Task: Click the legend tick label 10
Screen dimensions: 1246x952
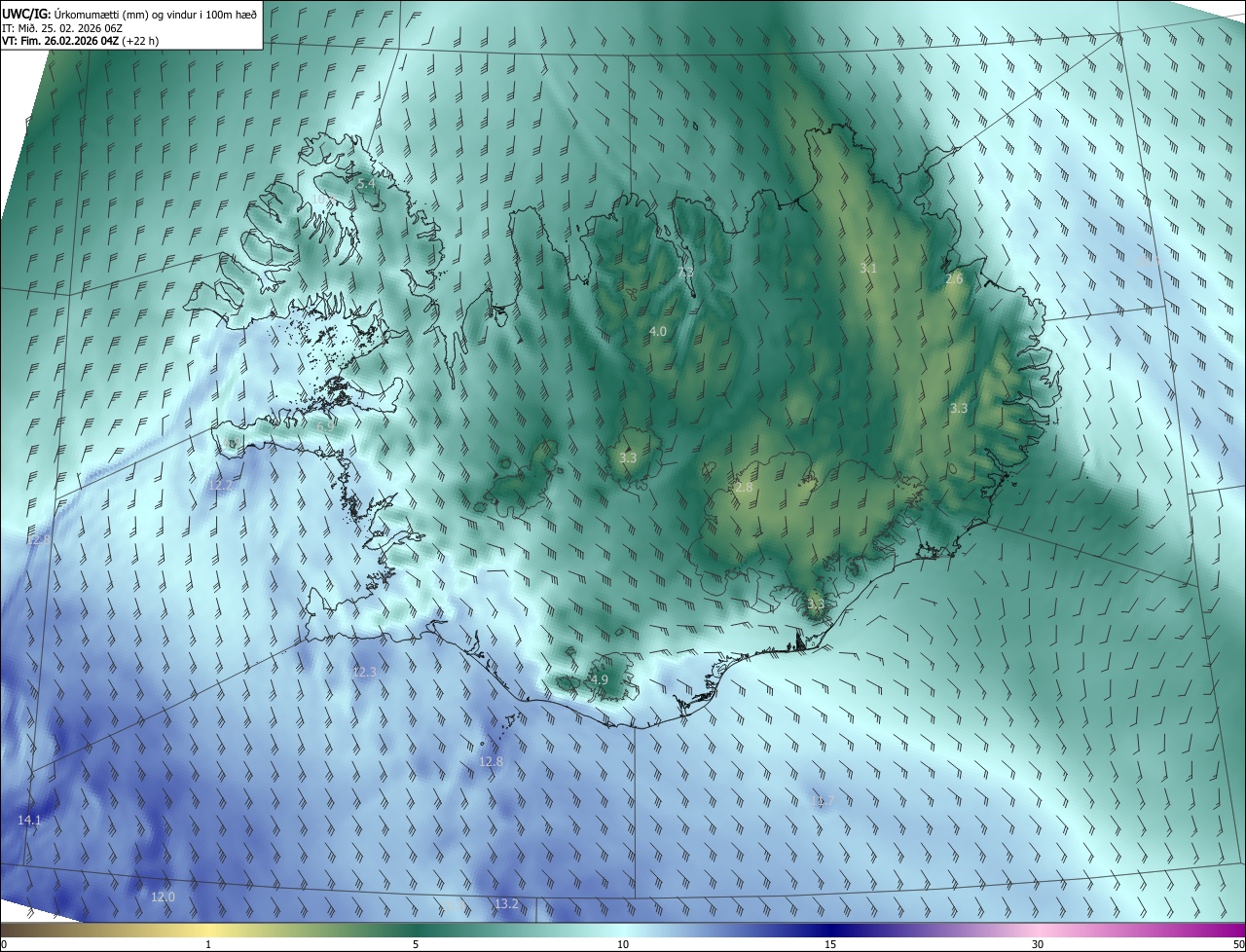Action: pos(623,944)
